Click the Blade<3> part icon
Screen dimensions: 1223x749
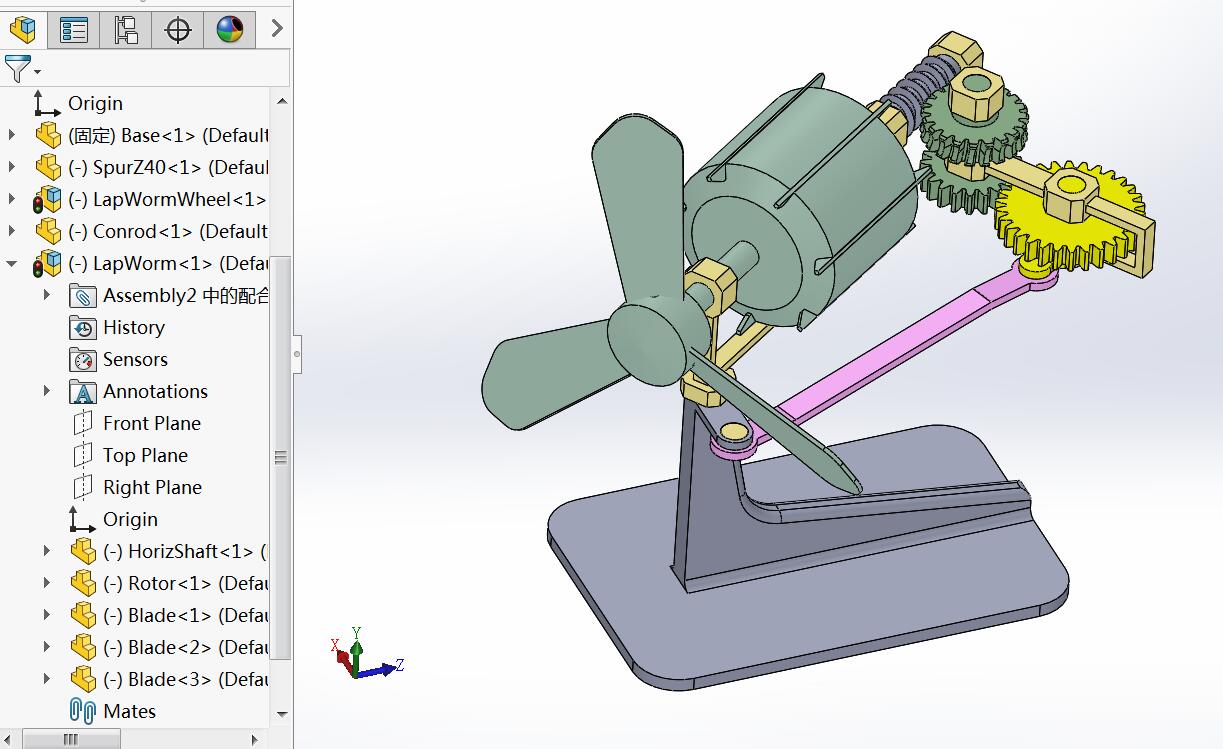[83, 679]
